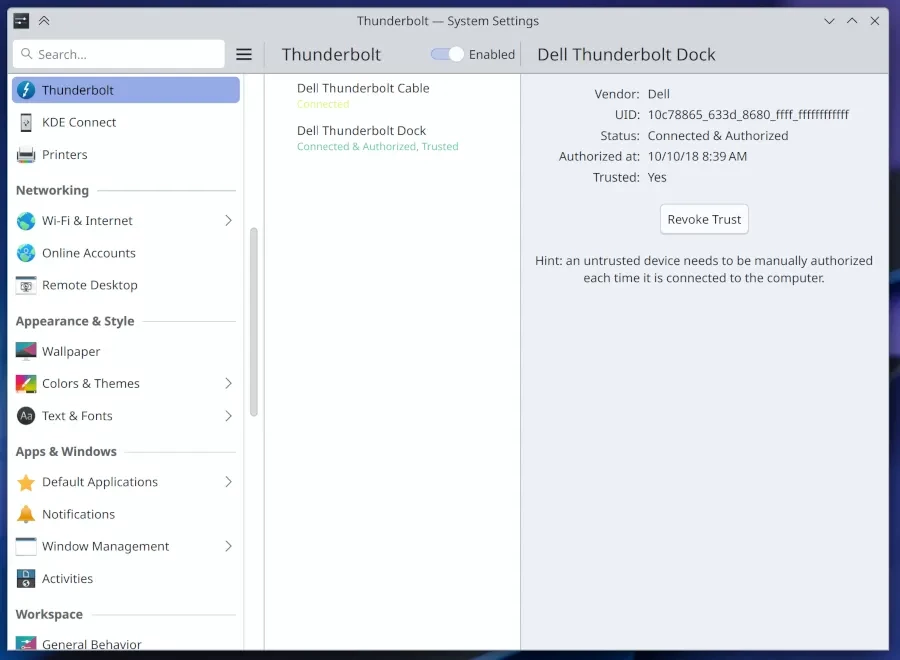Click the Wi-Fi & Internet globe icon
The image size is (900, 660).
coord(26,221)
